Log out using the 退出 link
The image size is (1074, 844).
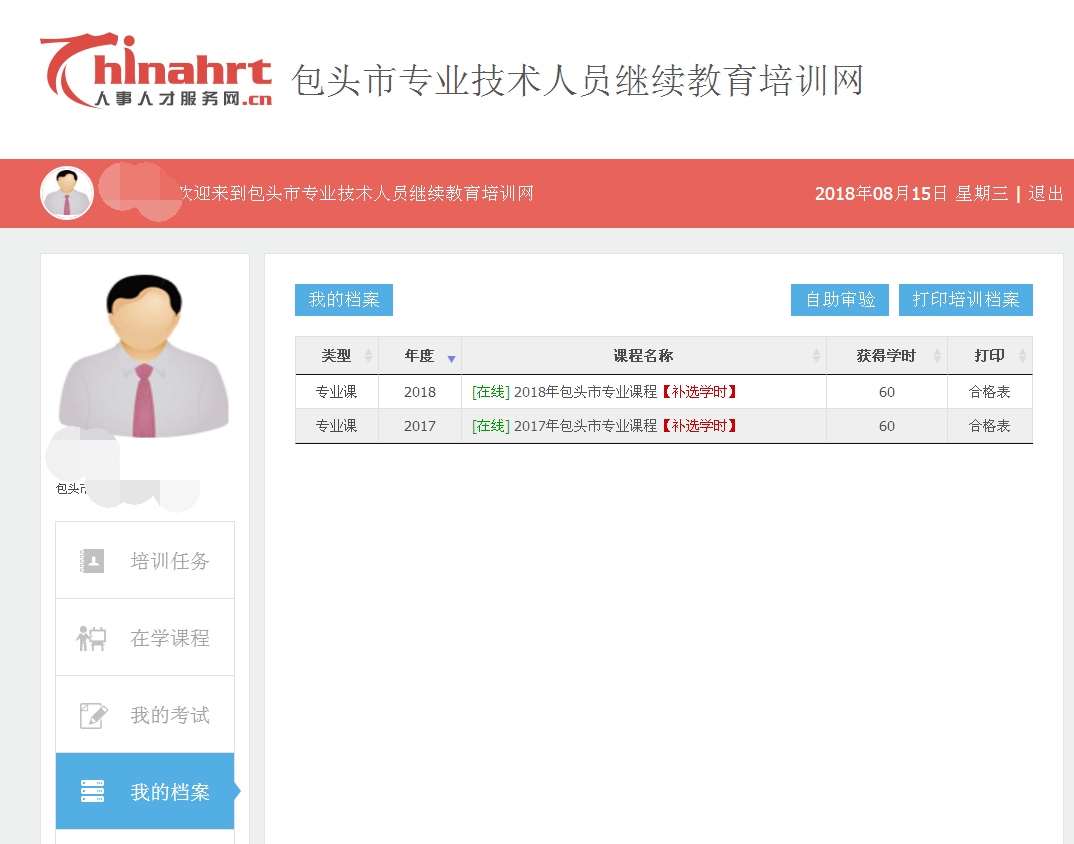(1046, 194)
